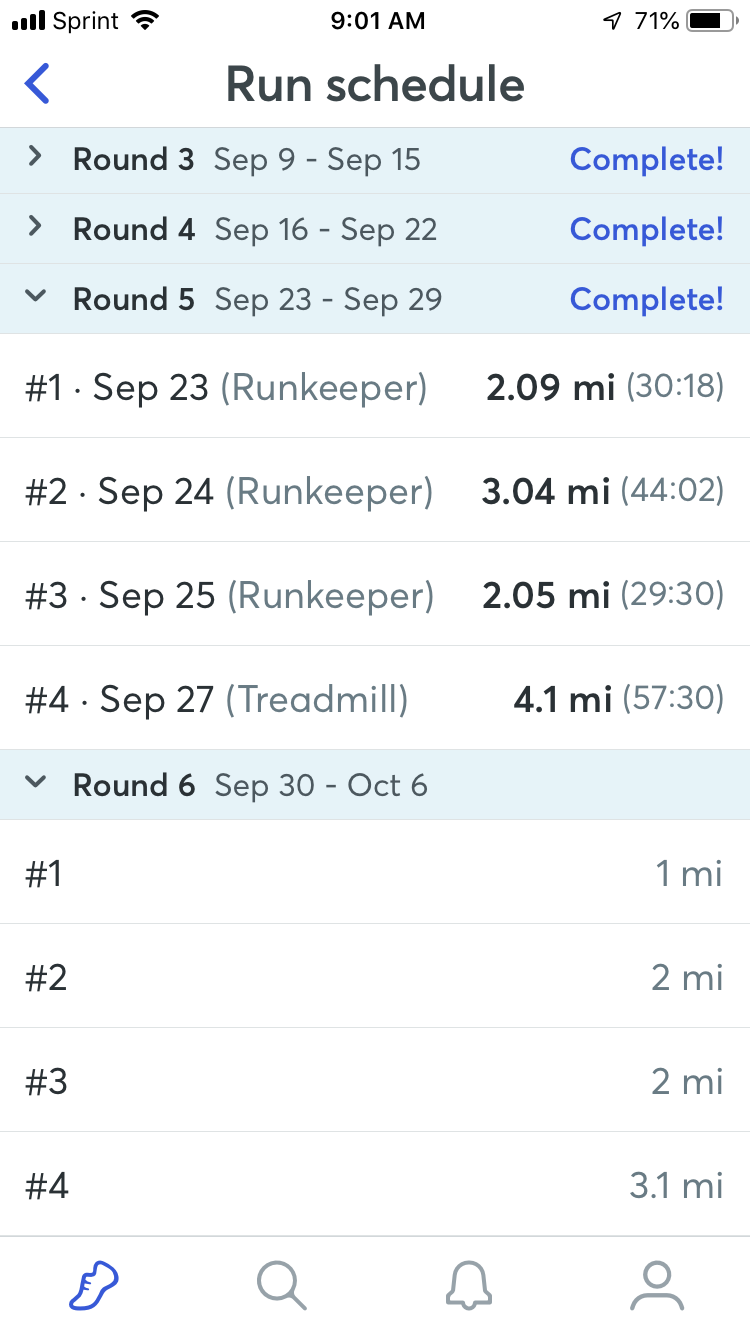Screen dimensions: 750x1334
Task: Tap the location arrow status icon
Action: tap(612, 21)
